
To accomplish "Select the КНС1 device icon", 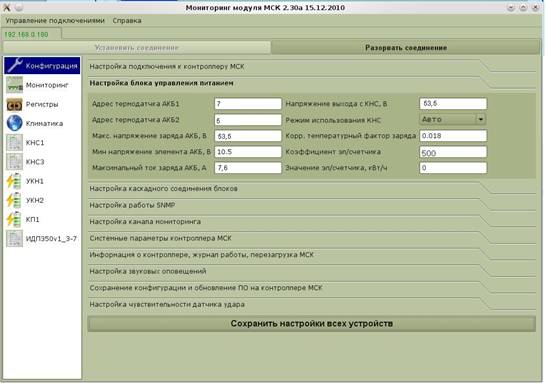I will coord(15,142).
